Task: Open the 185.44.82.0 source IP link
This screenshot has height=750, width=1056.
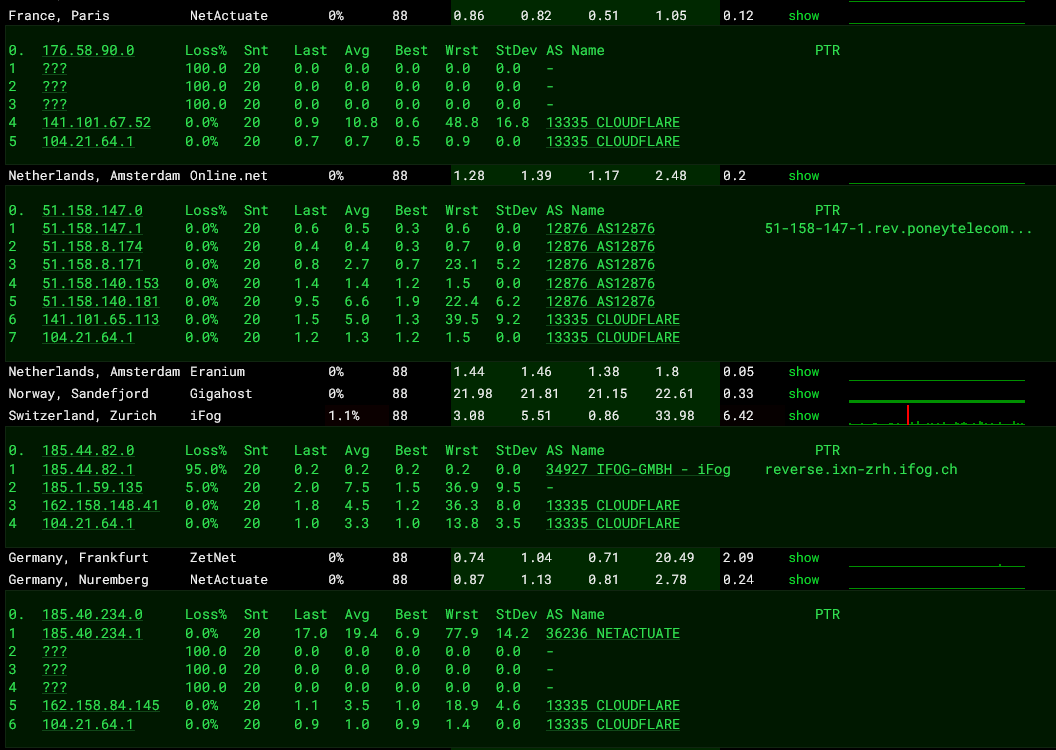Action: 88,450
